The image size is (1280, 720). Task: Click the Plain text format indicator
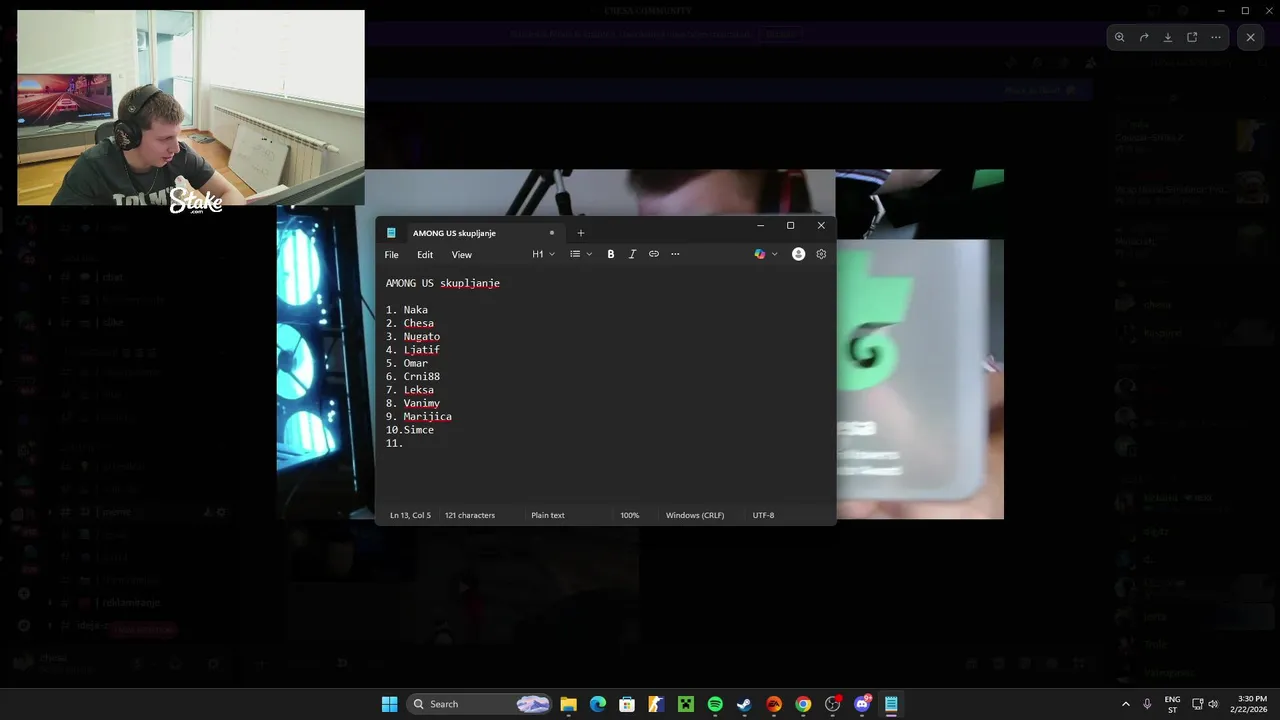(x=547, y=515)
